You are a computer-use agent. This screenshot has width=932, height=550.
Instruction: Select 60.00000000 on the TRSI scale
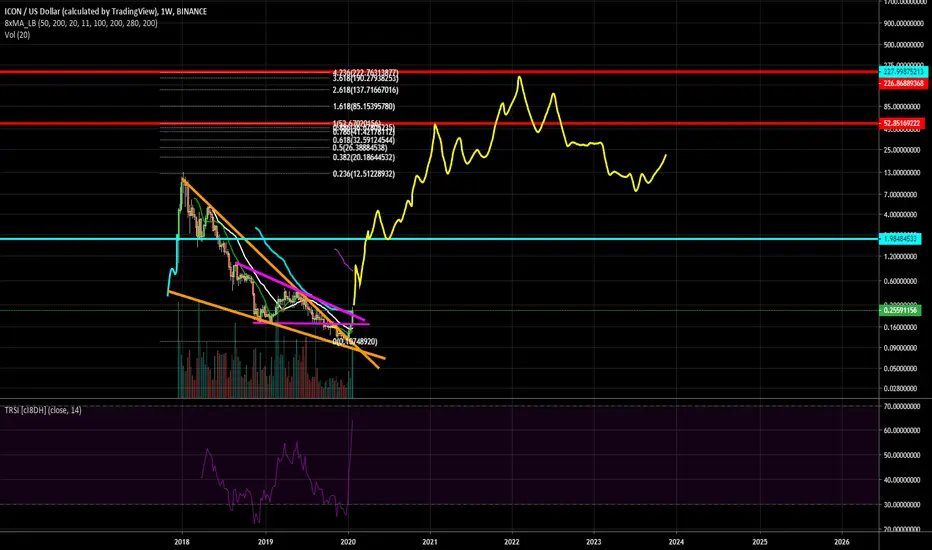click(x=902, y=430)
